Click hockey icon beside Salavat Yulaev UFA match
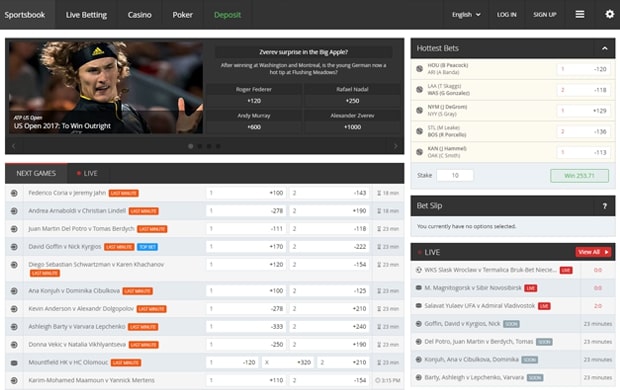620x390 pixels. (x=418, y=305)
